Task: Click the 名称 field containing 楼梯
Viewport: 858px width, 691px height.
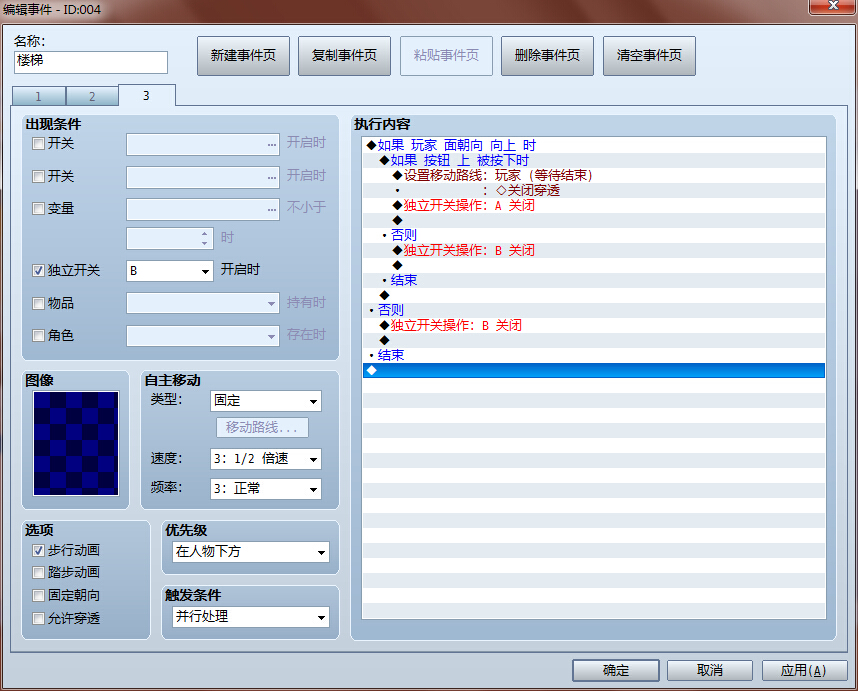Action: click(91, 62)
